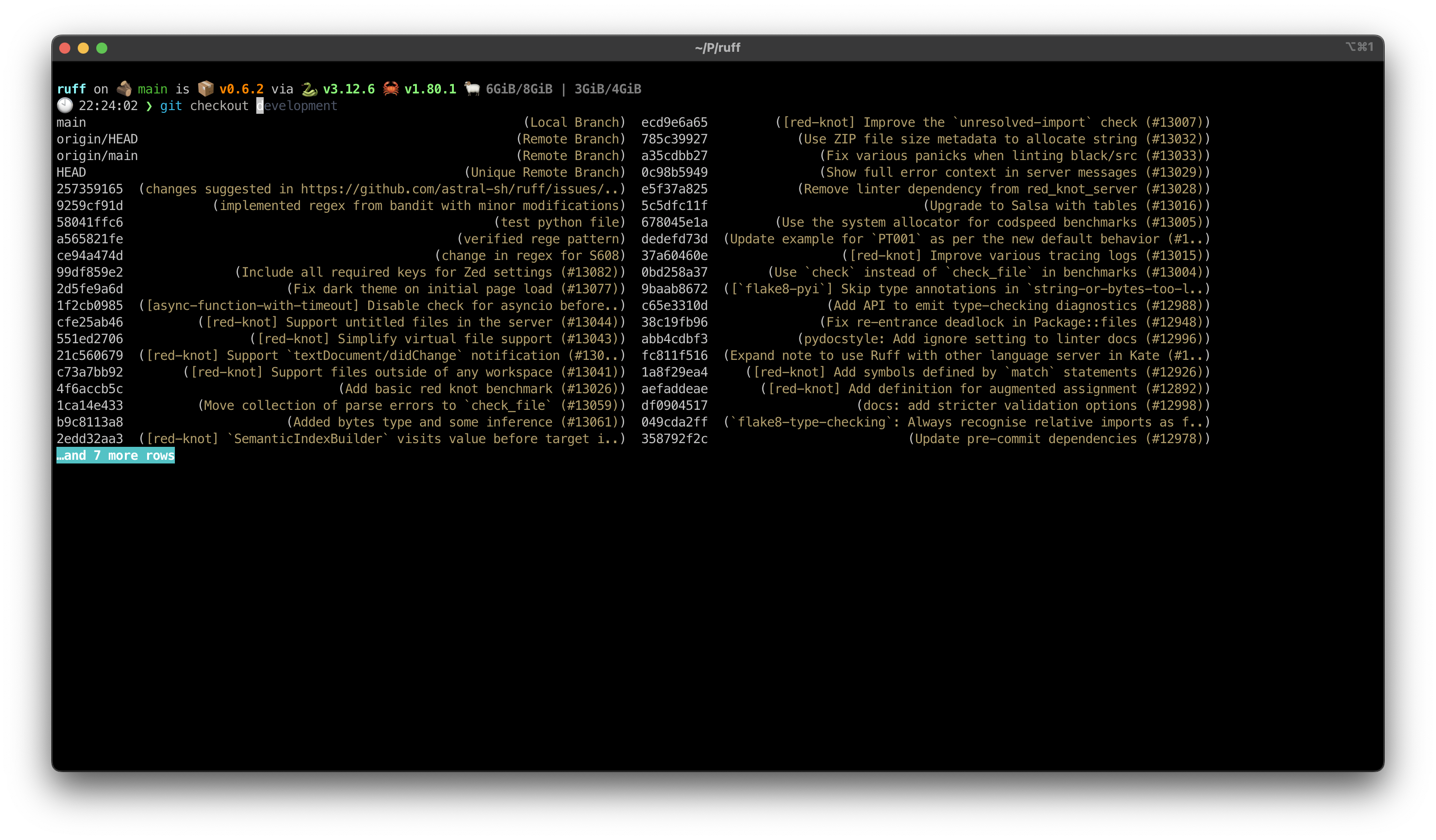The height and width of the screenshot is (840, 1436).
Task: Click the git branch icon before main
Action: tap(124, 89)
